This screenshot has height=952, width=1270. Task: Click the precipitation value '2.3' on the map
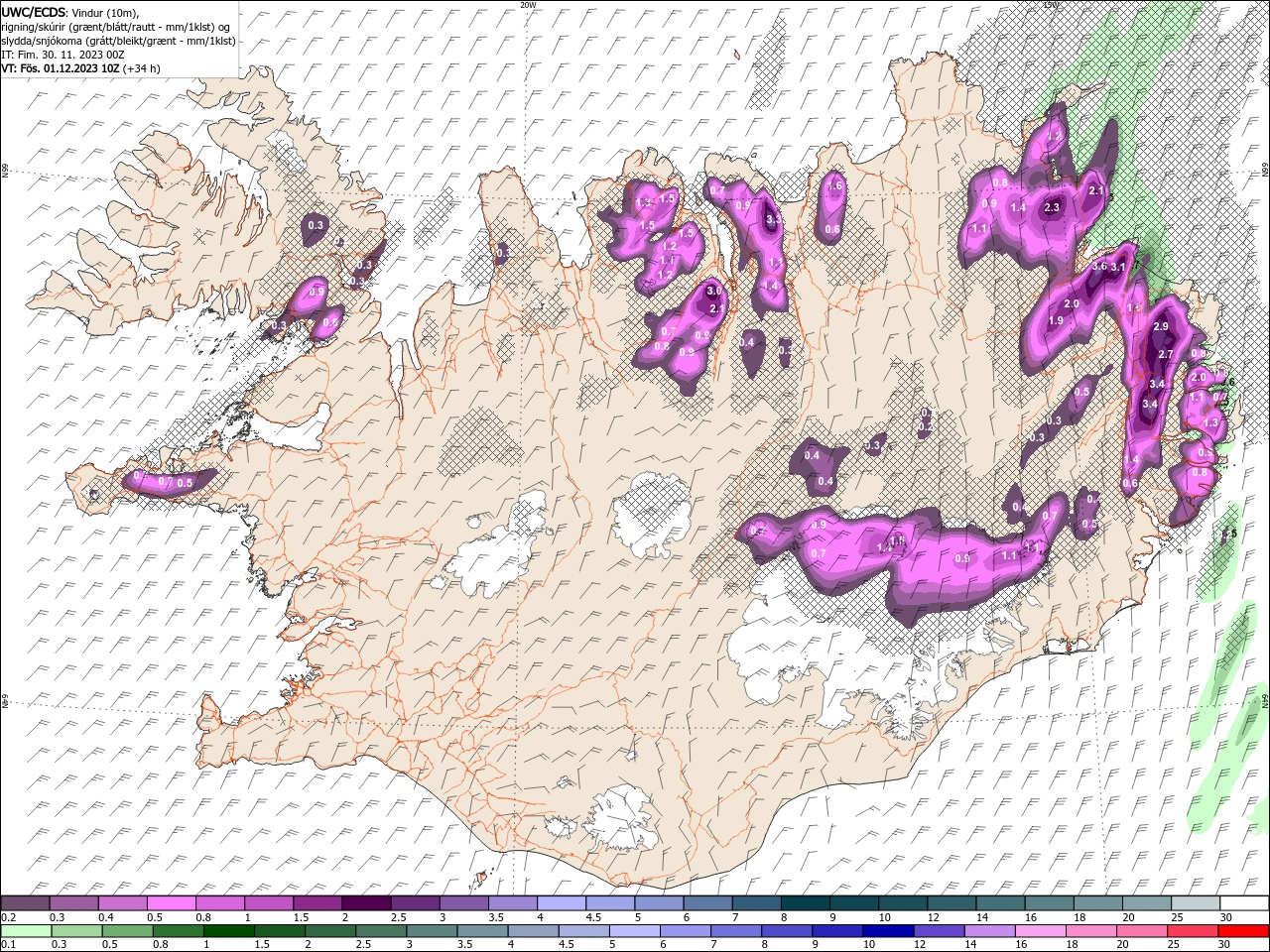point(1053,207)
